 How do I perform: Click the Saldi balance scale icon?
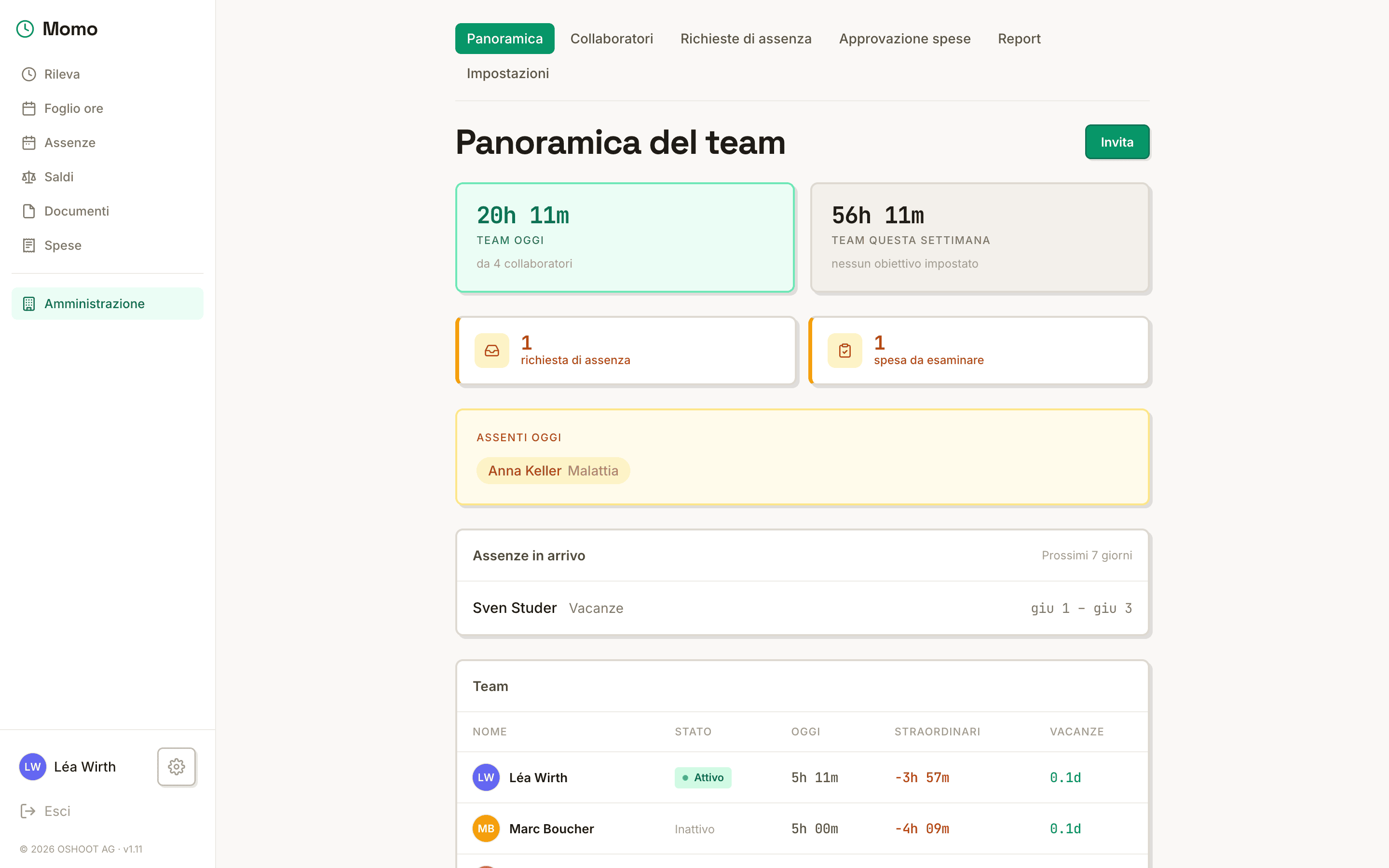(29, 177)
